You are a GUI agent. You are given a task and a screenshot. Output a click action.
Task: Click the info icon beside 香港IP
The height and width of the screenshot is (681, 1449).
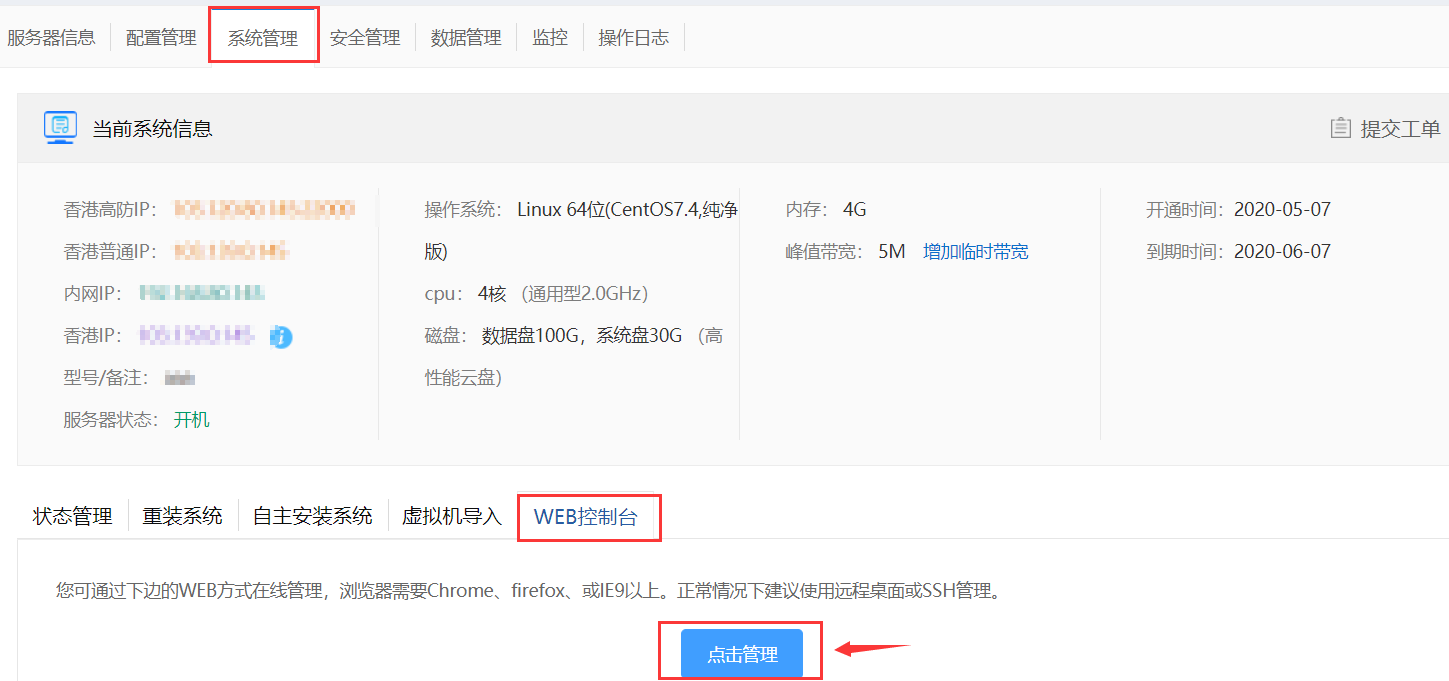click(x=281, y=337)
